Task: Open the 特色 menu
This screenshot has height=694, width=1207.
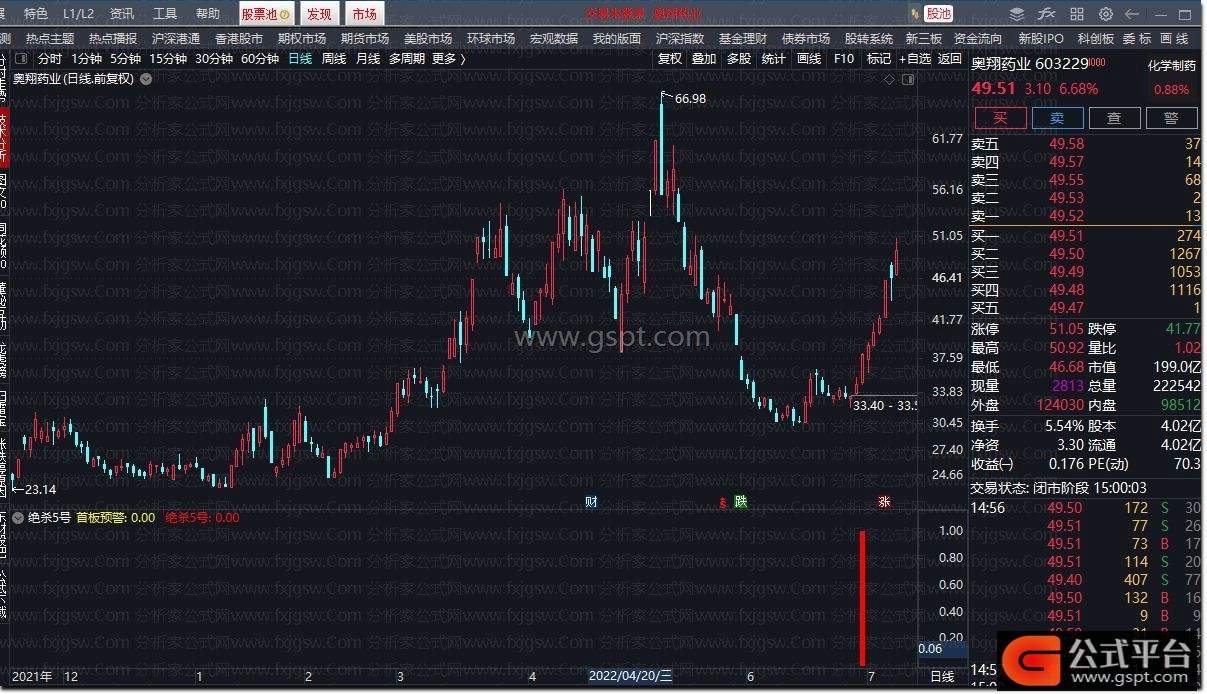Action: (35, 14)
